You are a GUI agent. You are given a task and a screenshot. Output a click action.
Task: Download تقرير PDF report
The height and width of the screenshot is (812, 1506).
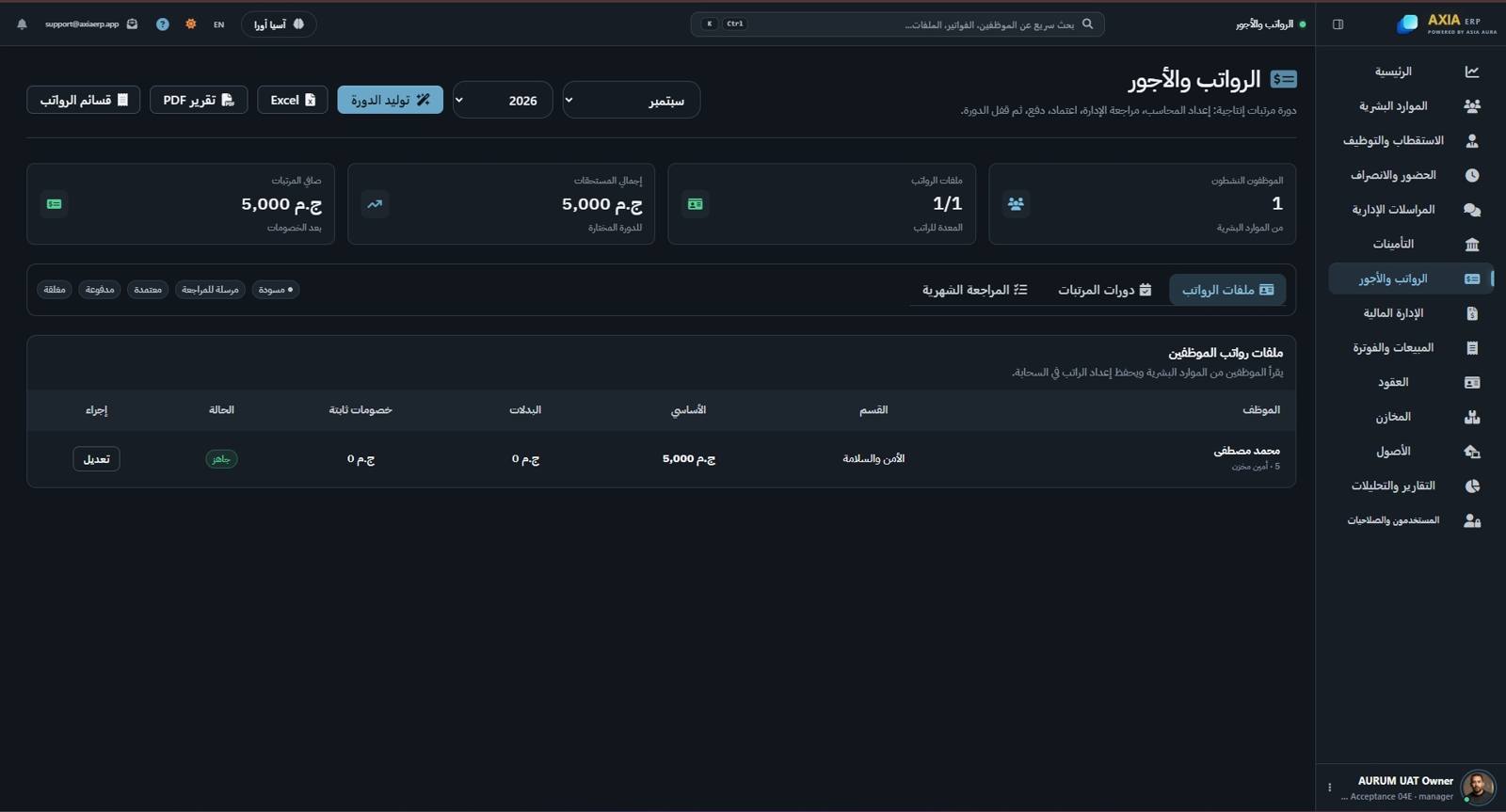point(199,100)
